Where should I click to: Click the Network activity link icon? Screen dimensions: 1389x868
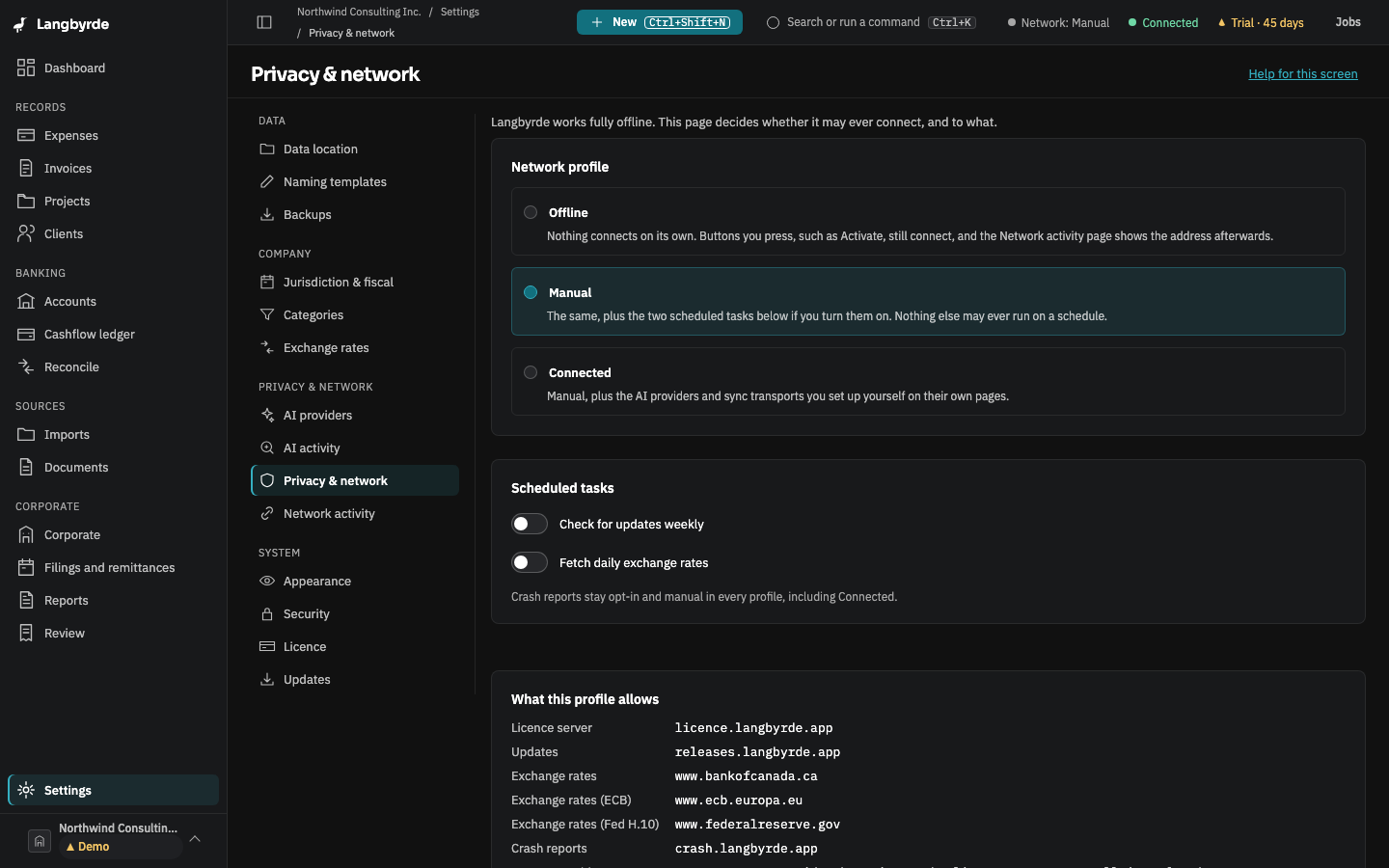pos(267,513)
